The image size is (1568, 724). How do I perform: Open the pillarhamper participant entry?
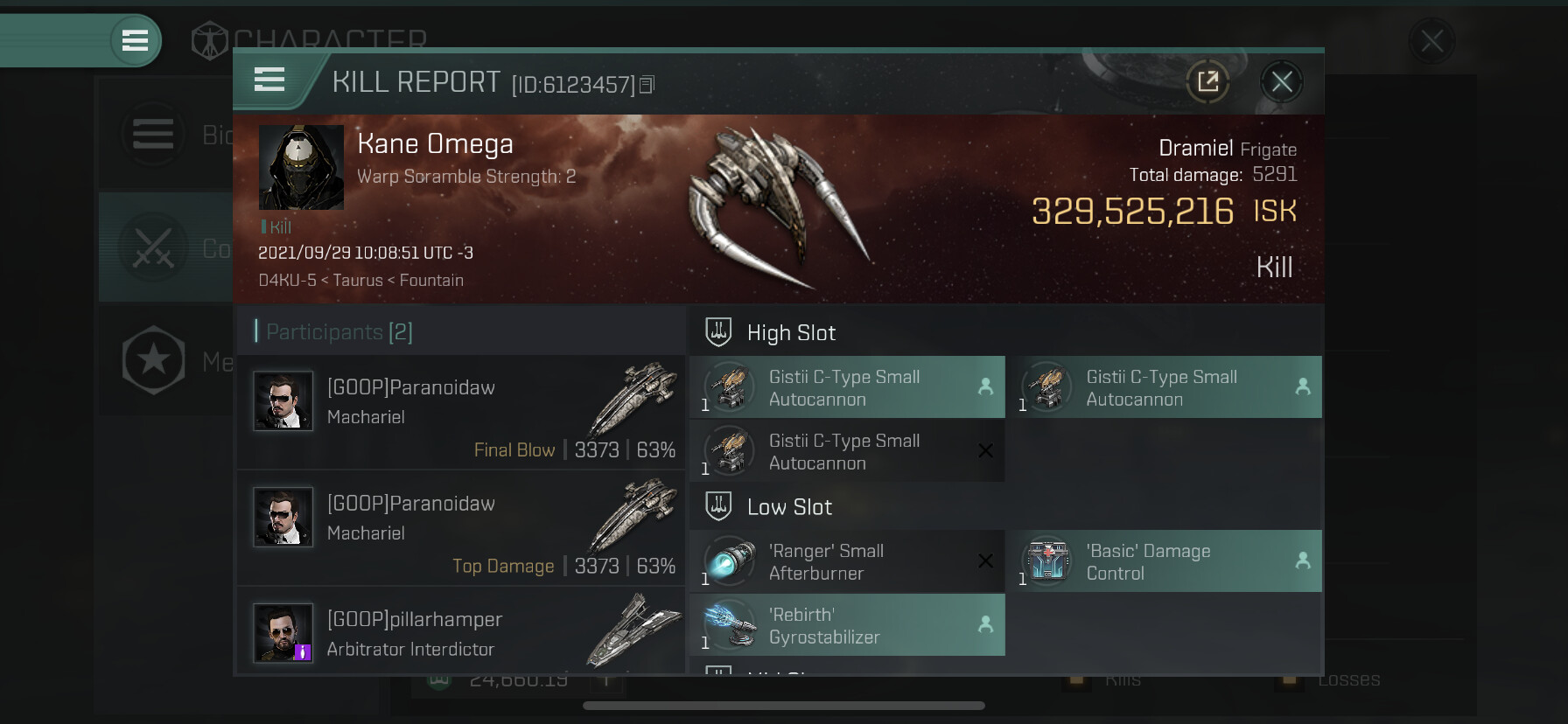tap(461, 631)
